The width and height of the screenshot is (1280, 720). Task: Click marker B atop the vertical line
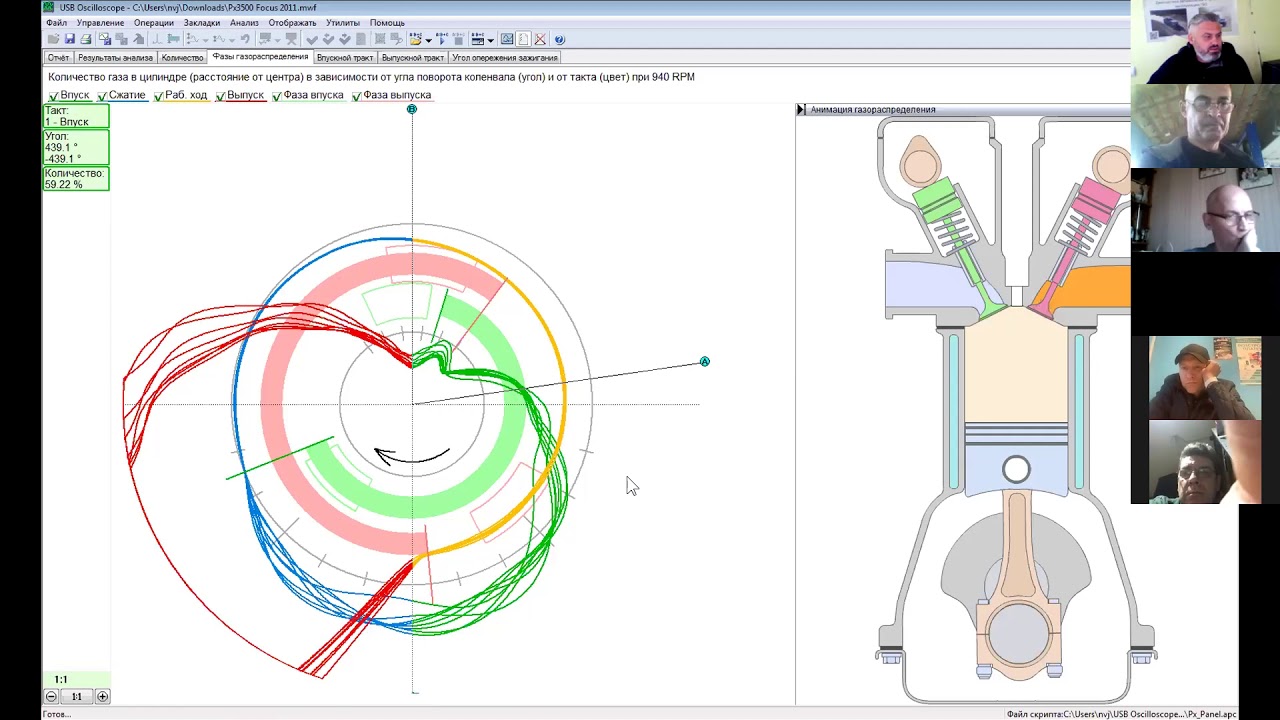tap(411, 108)
